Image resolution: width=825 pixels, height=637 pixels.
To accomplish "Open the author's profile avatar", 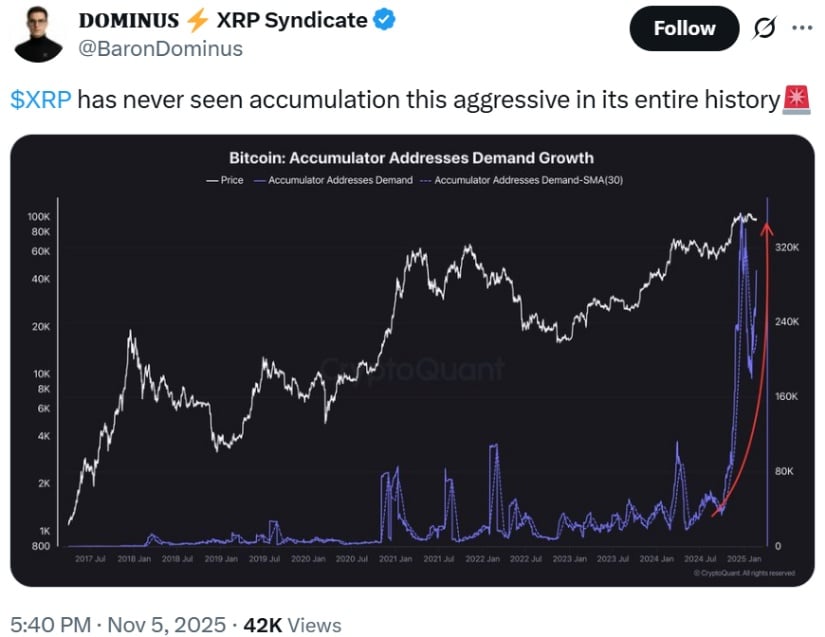I will point(39,33).
